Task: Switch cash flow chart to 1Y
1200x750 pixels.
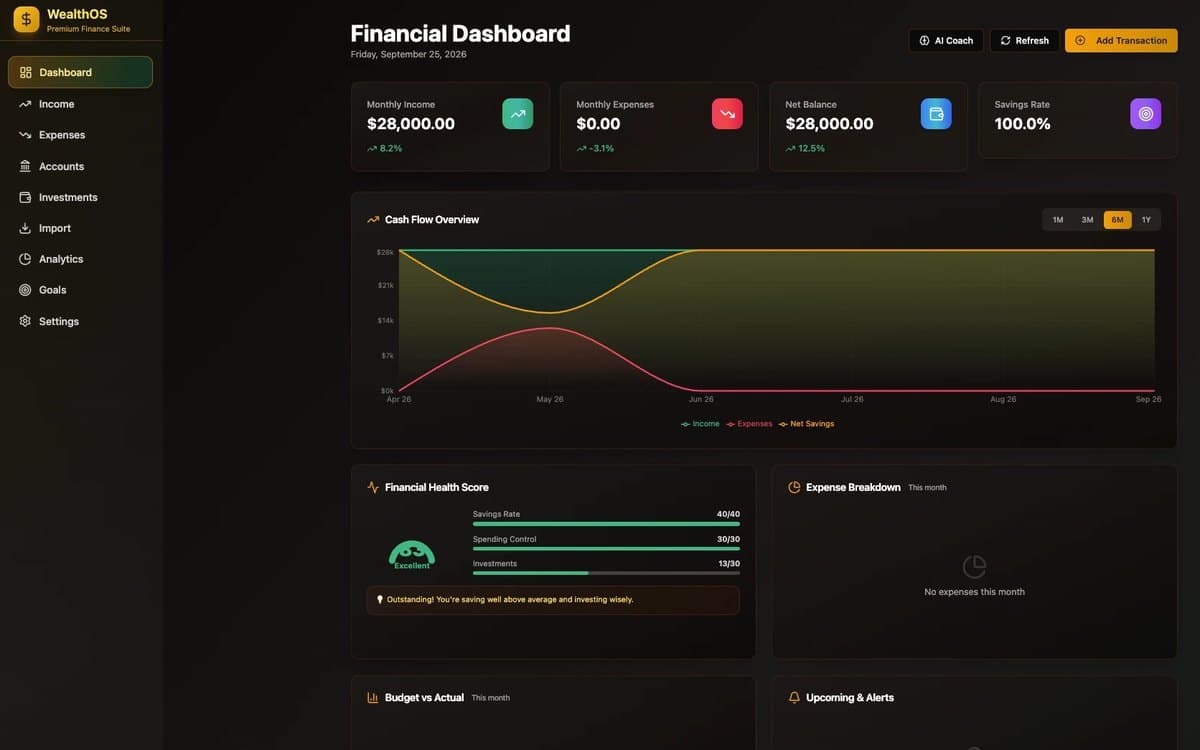Action: tap(1146, 220)
